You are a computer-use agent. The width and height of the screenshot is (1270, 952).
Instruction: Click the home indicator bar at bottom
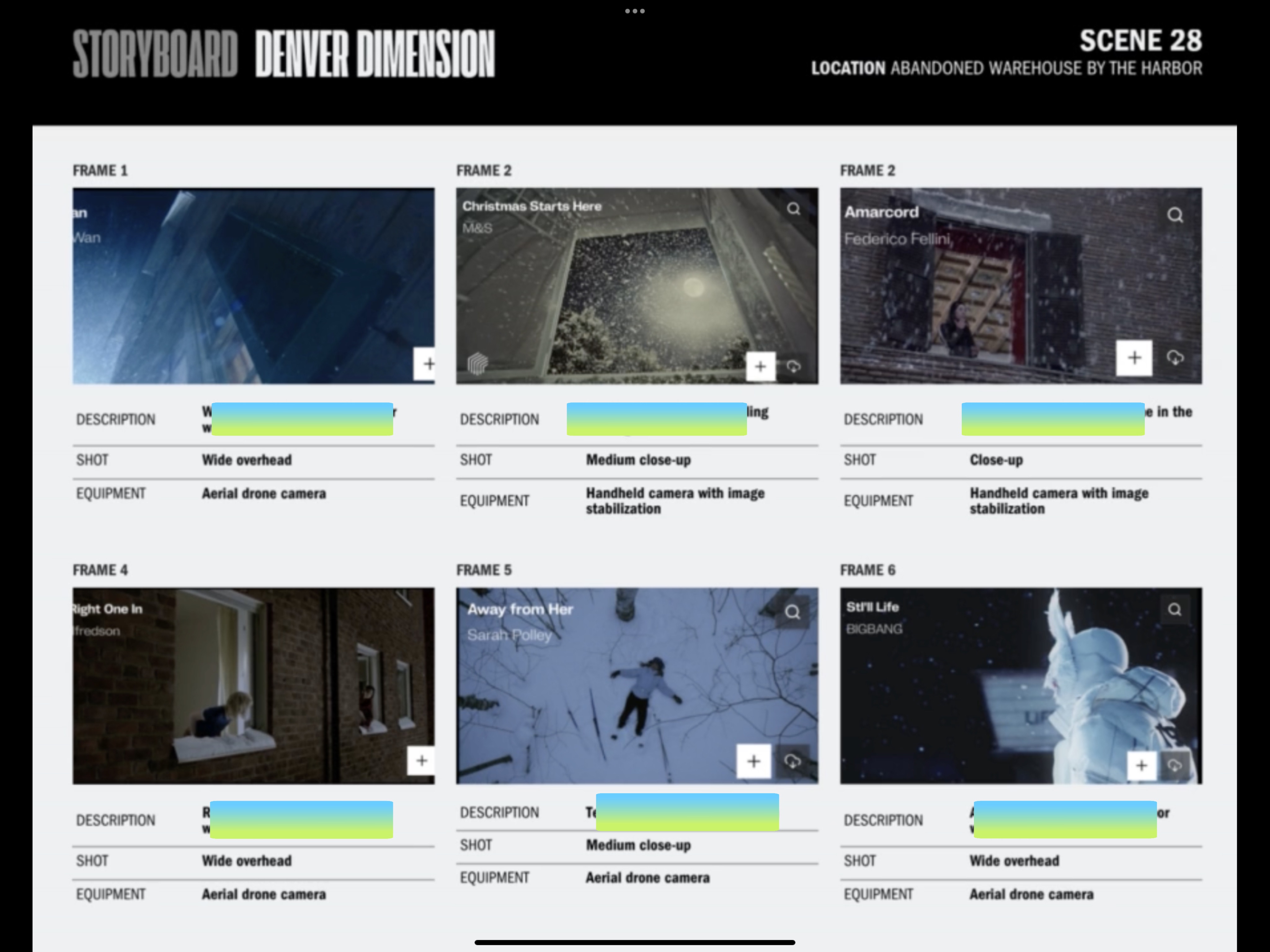coord(634,942)
